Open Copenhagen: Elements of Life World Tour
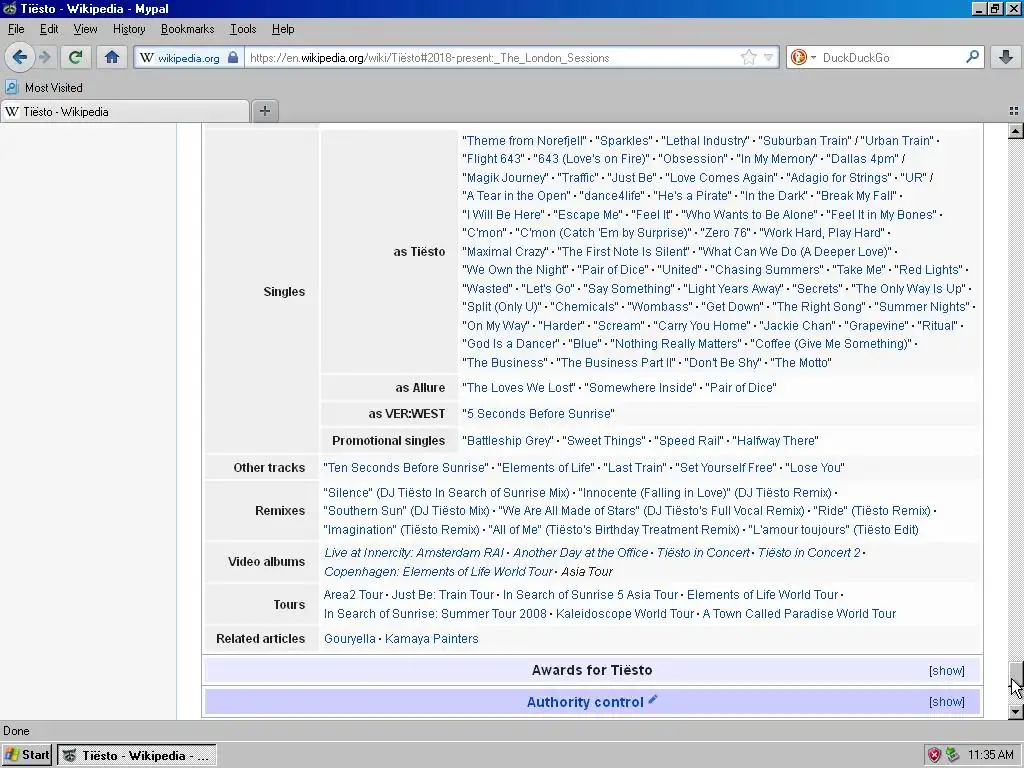The image size is (1024, 768). pos(438,571)
